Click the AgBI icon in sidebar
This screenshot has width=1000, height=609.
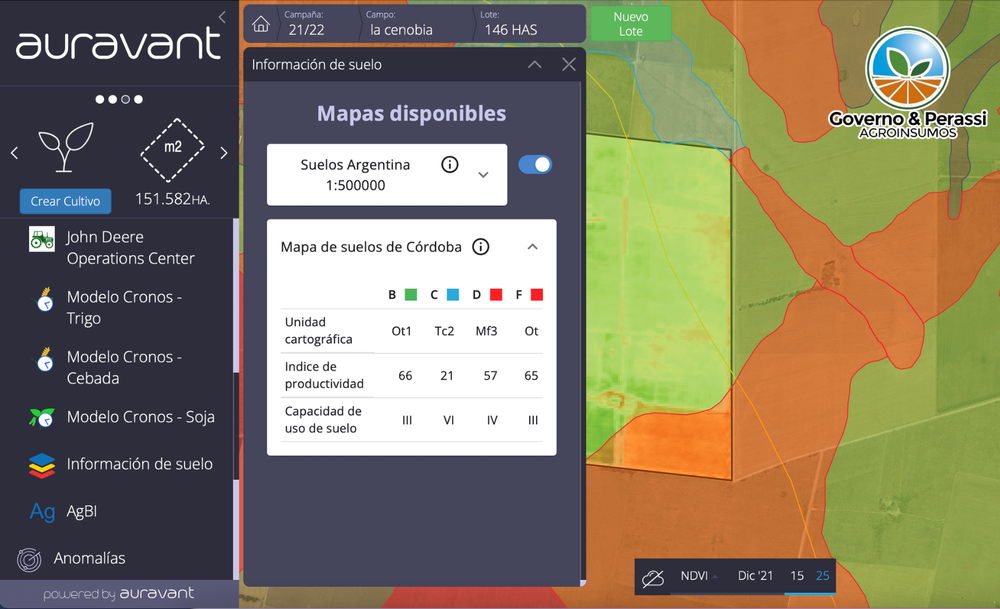[42, 512]
